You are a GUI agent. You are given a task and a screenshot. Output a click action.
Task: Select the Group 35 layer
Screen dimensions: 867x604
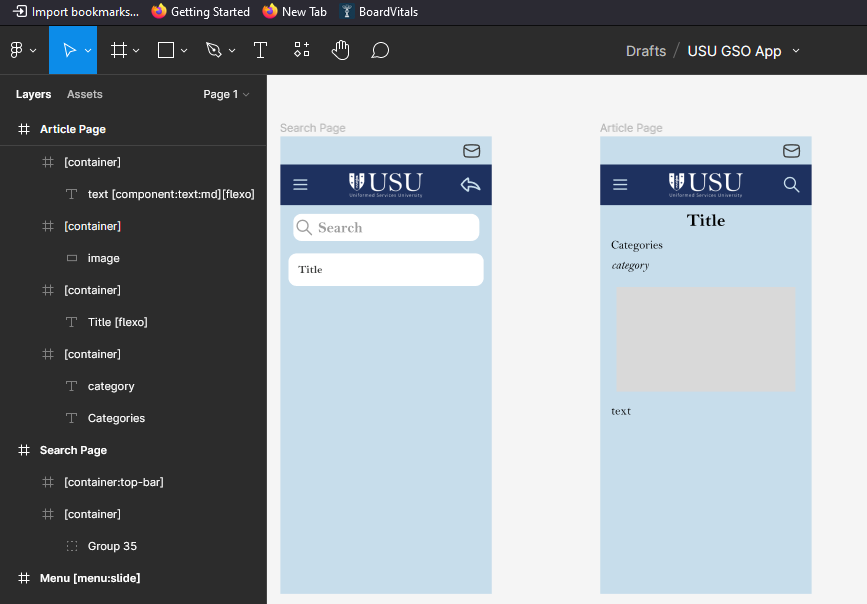click(x=133, y=546)
